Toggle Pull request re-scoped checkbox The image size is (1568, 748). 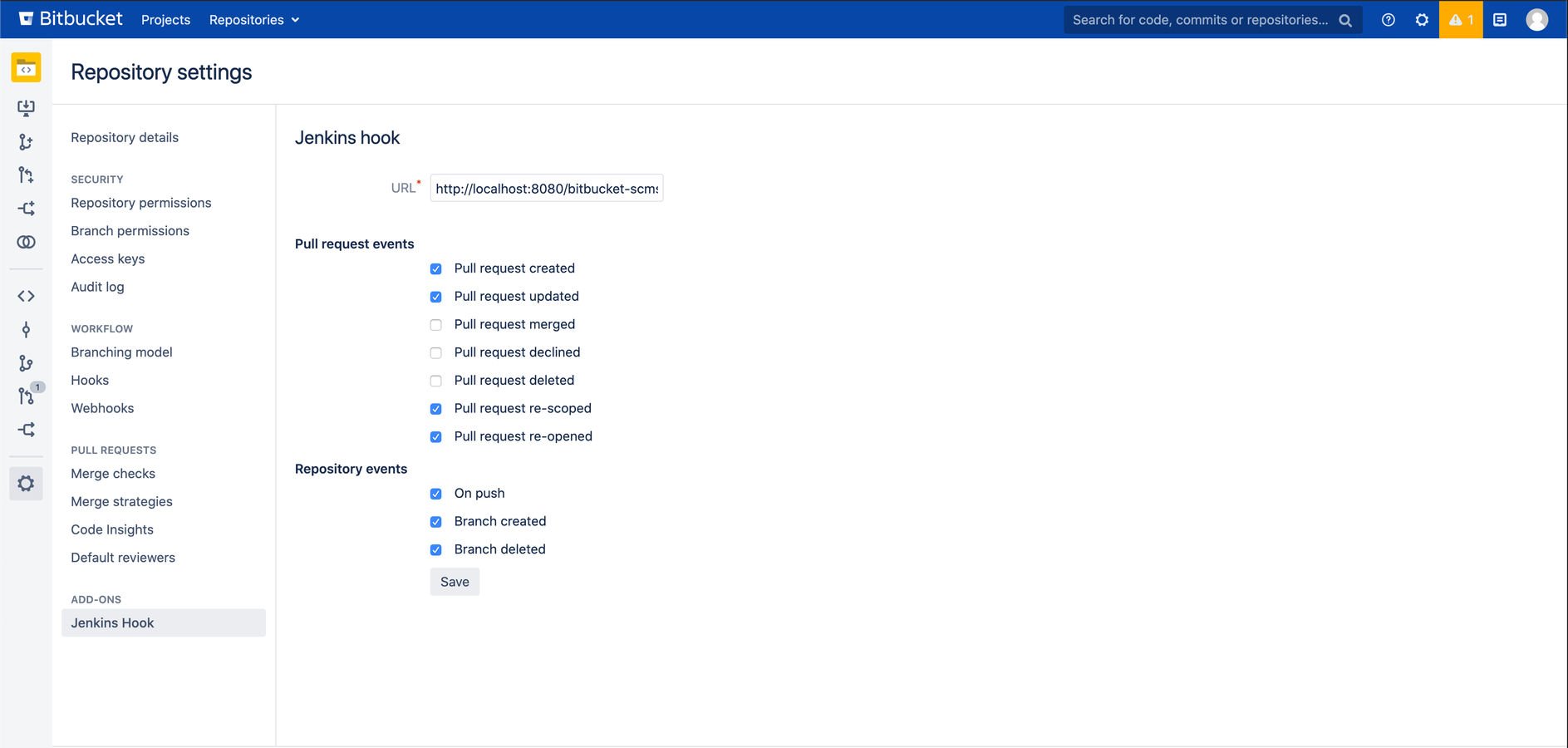coord(435,409)
